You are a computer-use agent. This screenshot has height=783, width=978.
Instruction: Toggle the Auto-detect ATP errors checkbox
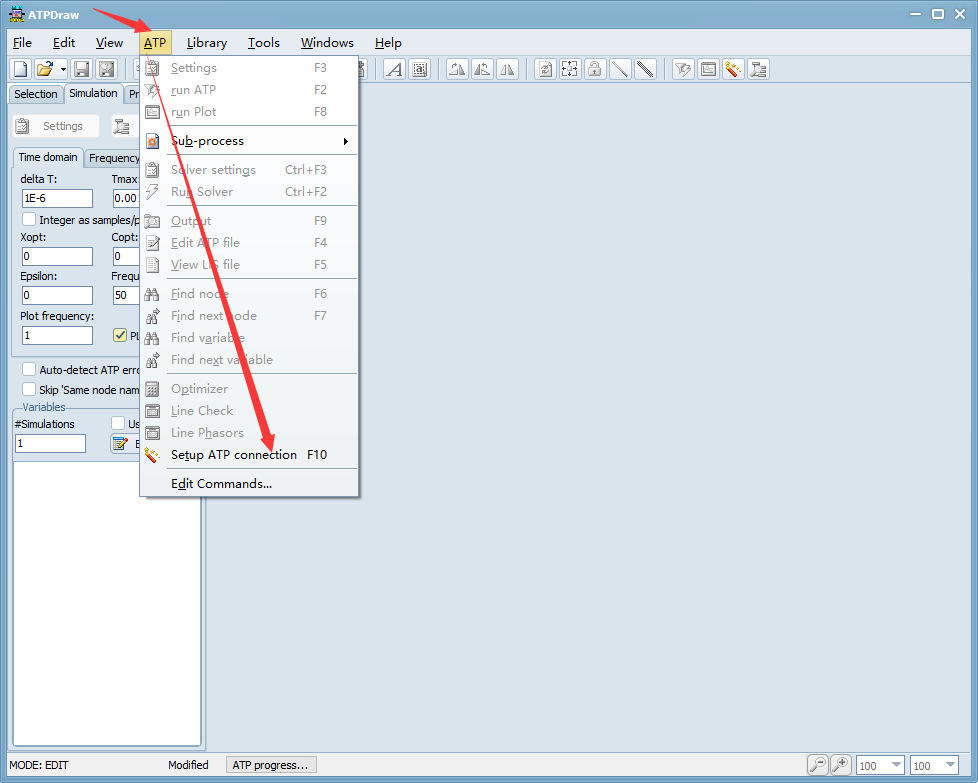click(29, 370)
